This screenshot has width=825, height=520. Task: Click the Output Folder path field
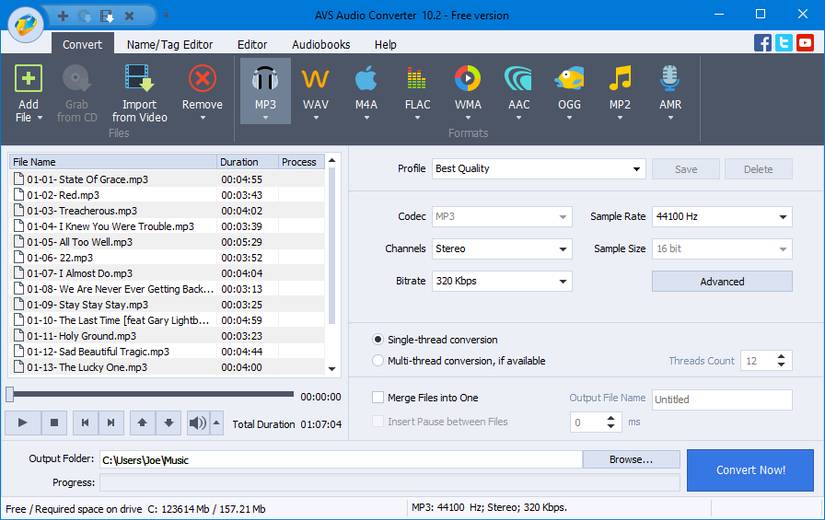pyautogui.click(x=341, y=459)
